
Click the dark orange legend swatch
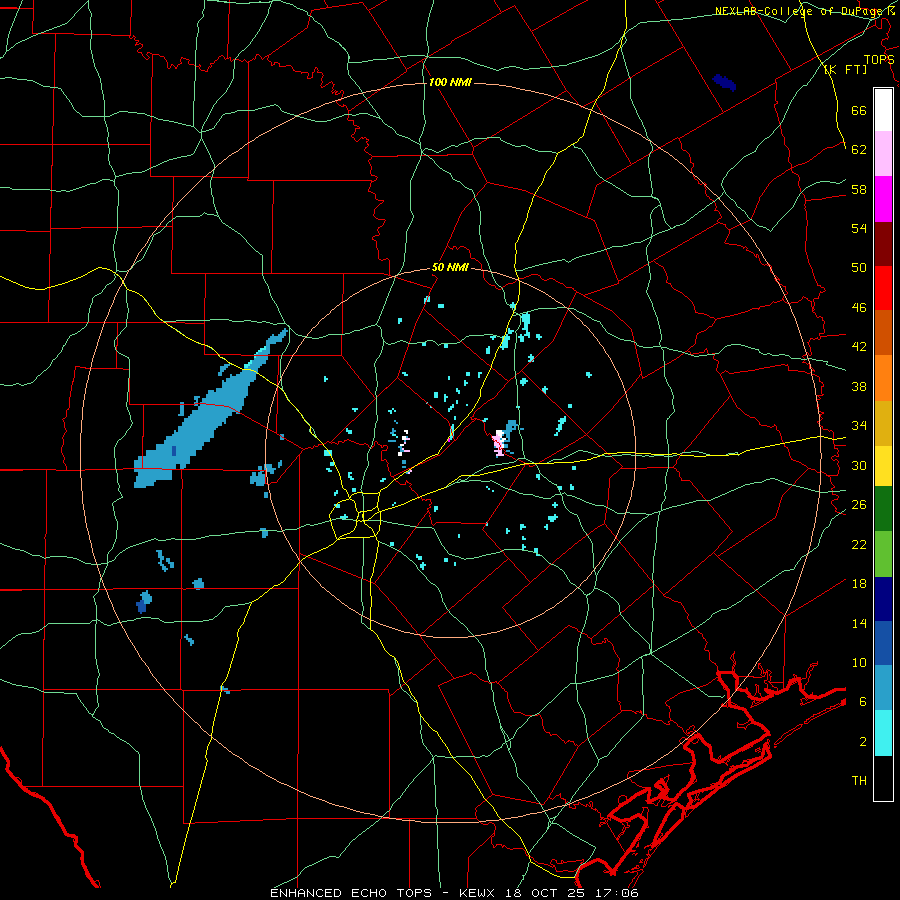click(x=883, y=332)
